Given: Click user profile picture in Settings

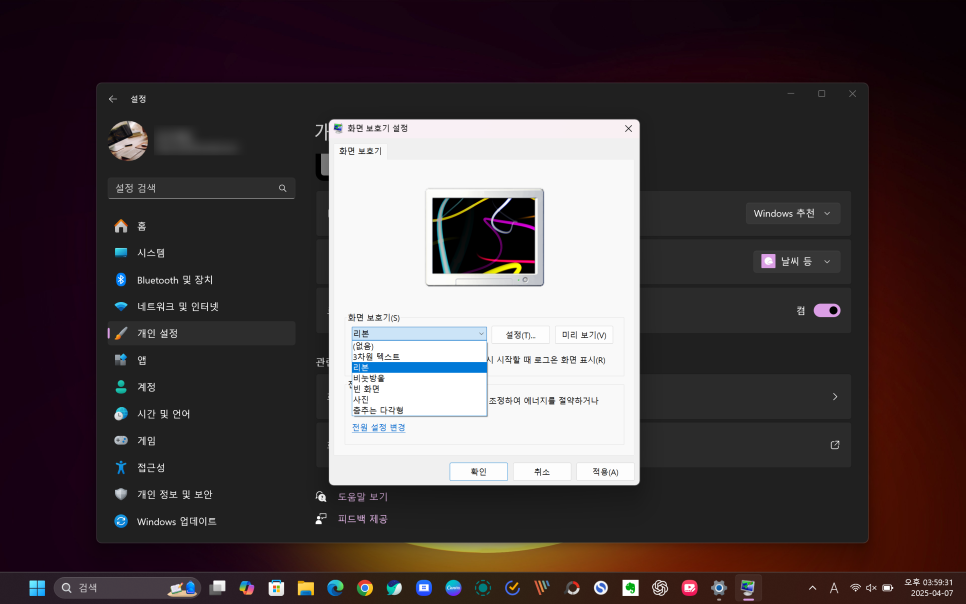Looking at the screenshot, I should click(x=128, y=141).
